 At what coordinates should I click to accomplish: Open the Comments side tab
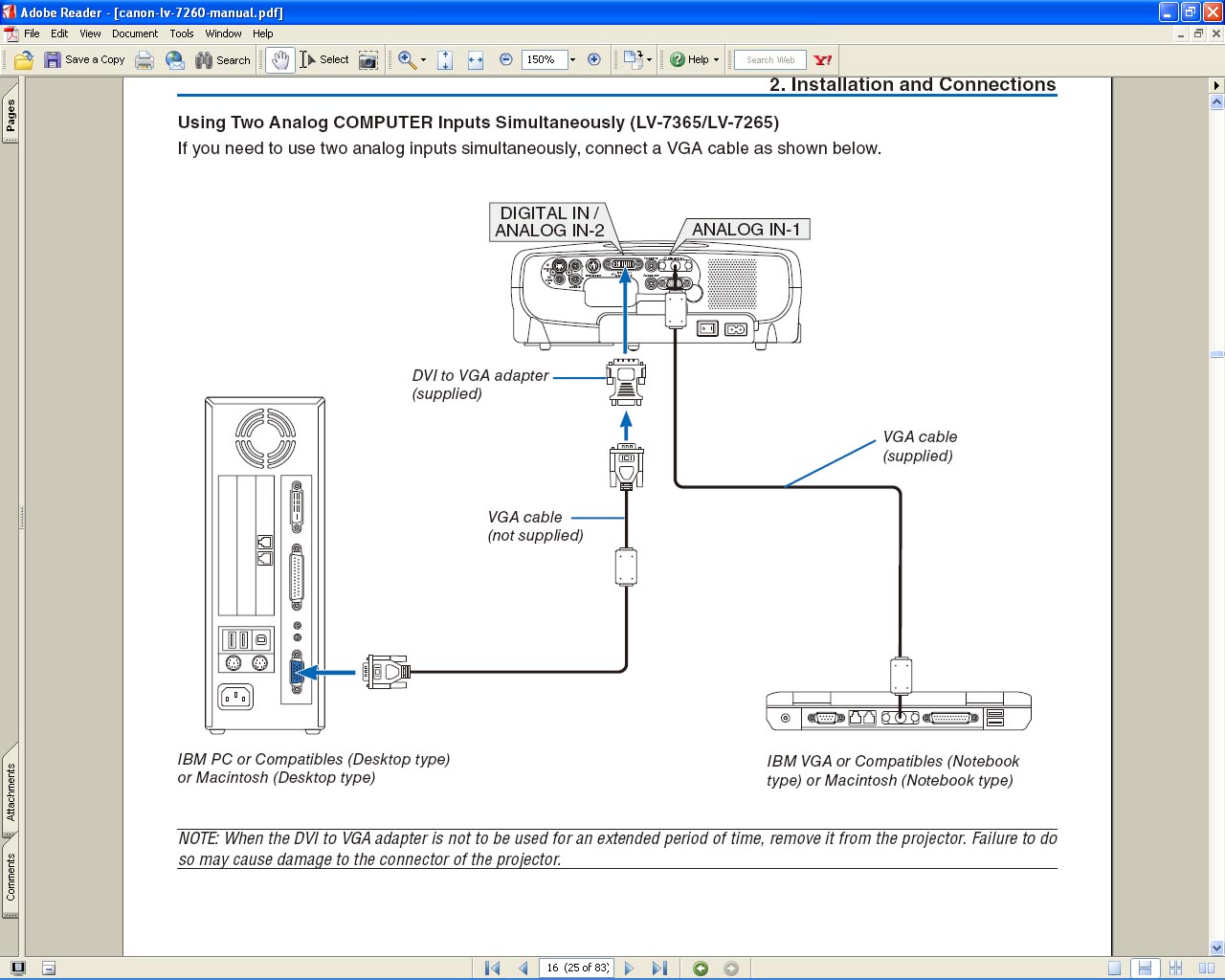11,878
